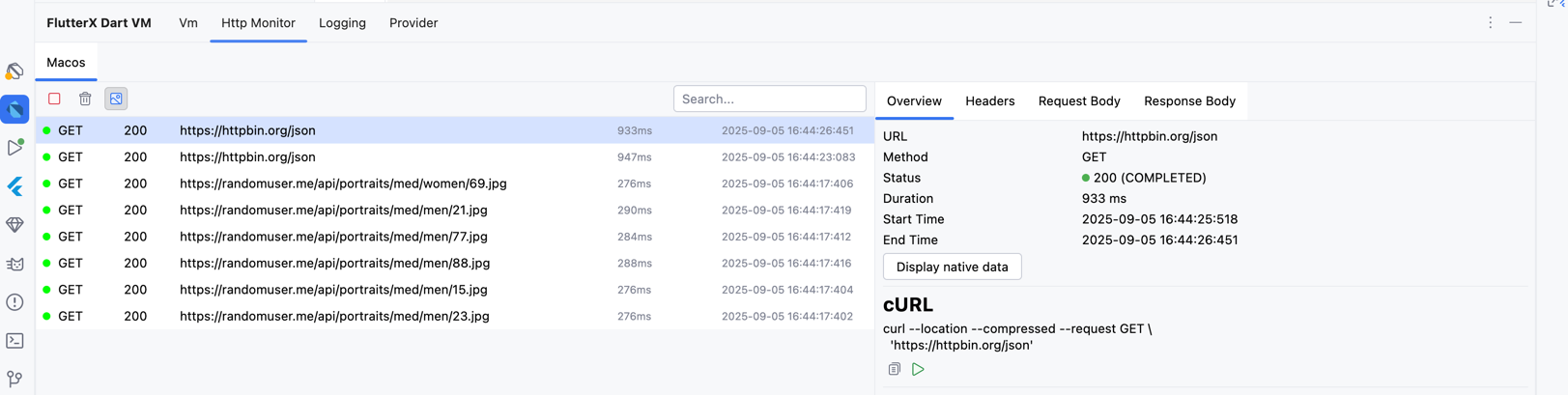Click the red stop monitoring icon
Image resolution: width=1568 pixels, height=395 pixels.
[x=54, y=99]
